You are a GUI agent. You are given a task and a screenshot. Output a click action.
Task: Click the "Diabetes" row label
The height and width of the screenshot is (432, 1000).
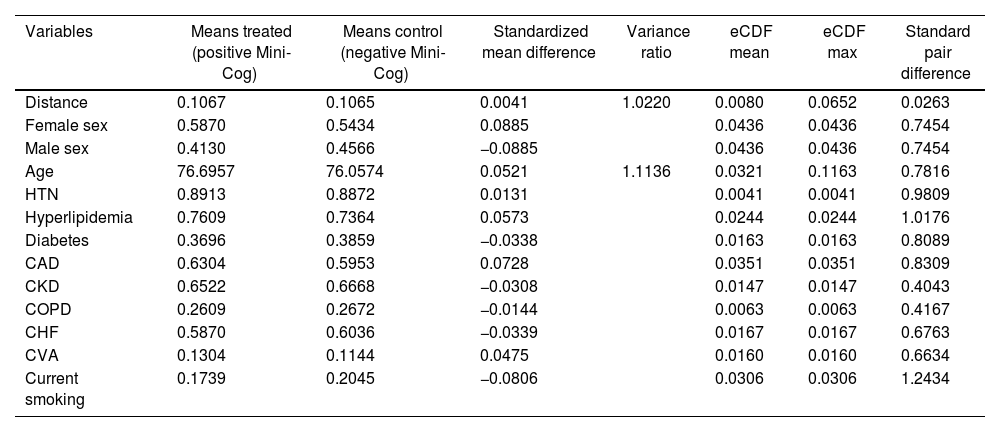coord(58,240)
